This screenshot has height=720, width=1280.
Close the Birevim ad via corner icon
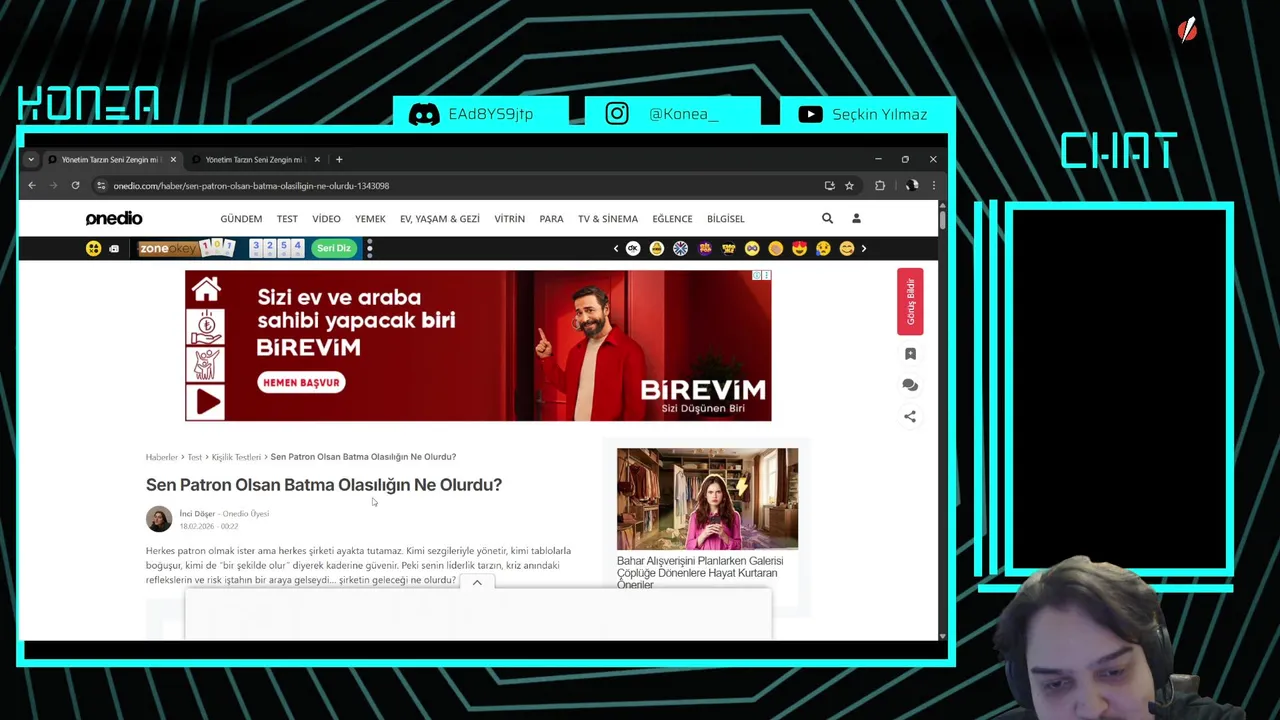coord(766,275)
